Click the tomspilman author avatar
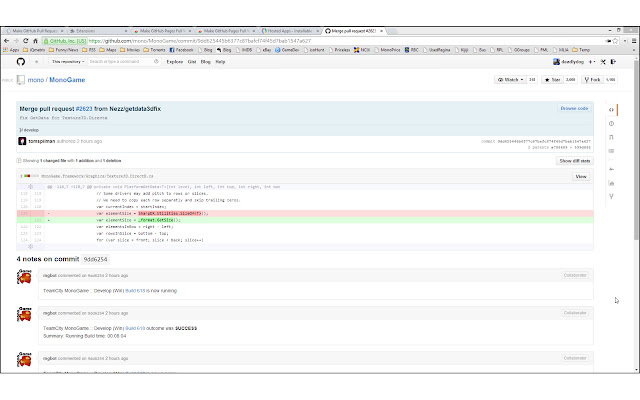The height and width of the screenshot is (400, 640). pos(22,141)
